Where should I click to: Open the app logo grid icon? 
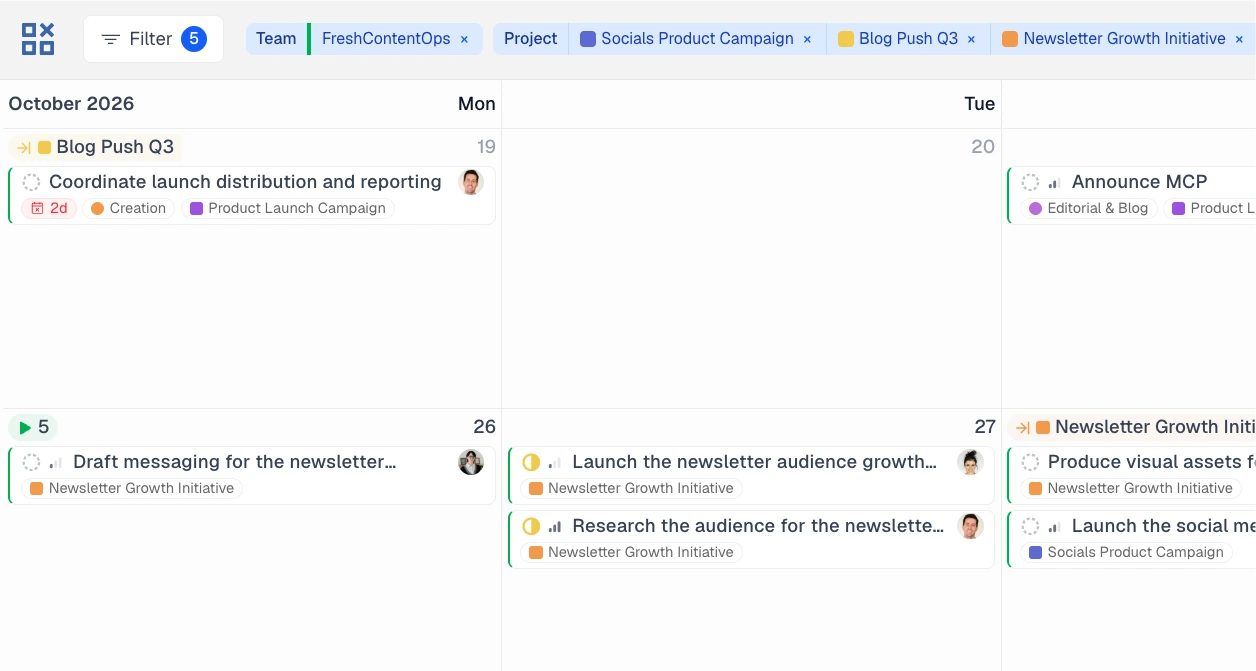38,39
